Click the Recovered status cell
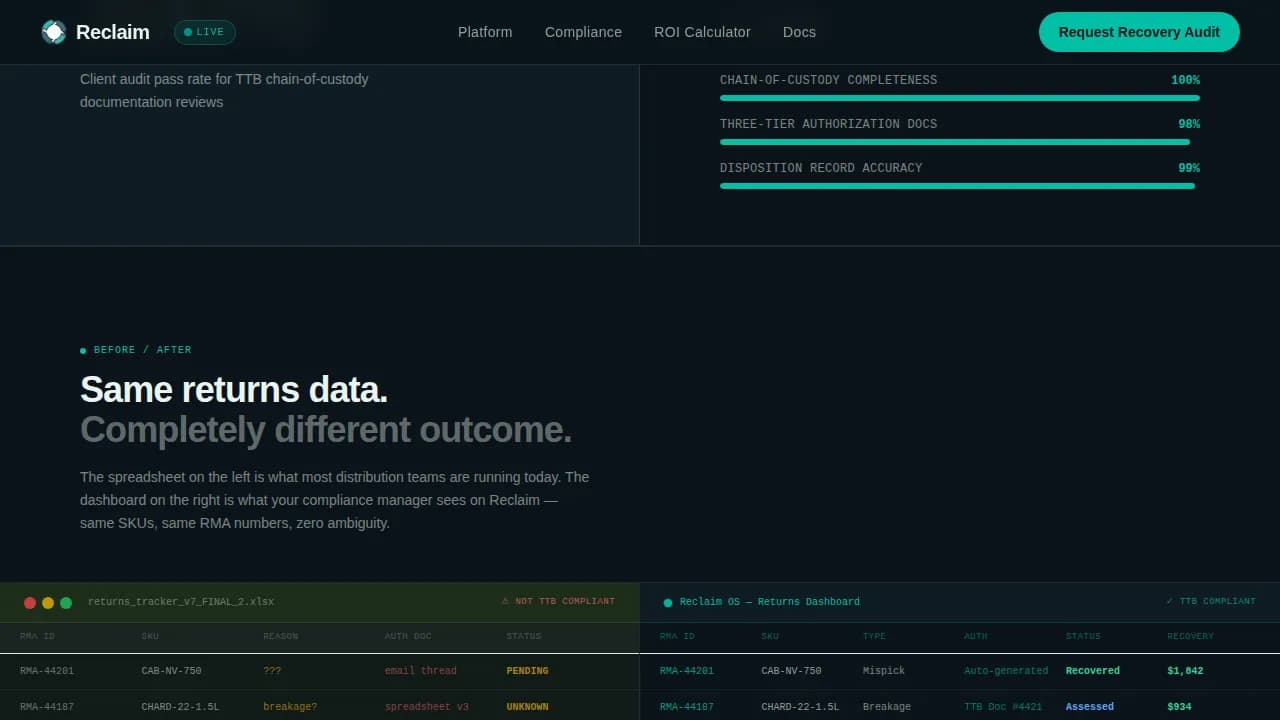 1093,671
